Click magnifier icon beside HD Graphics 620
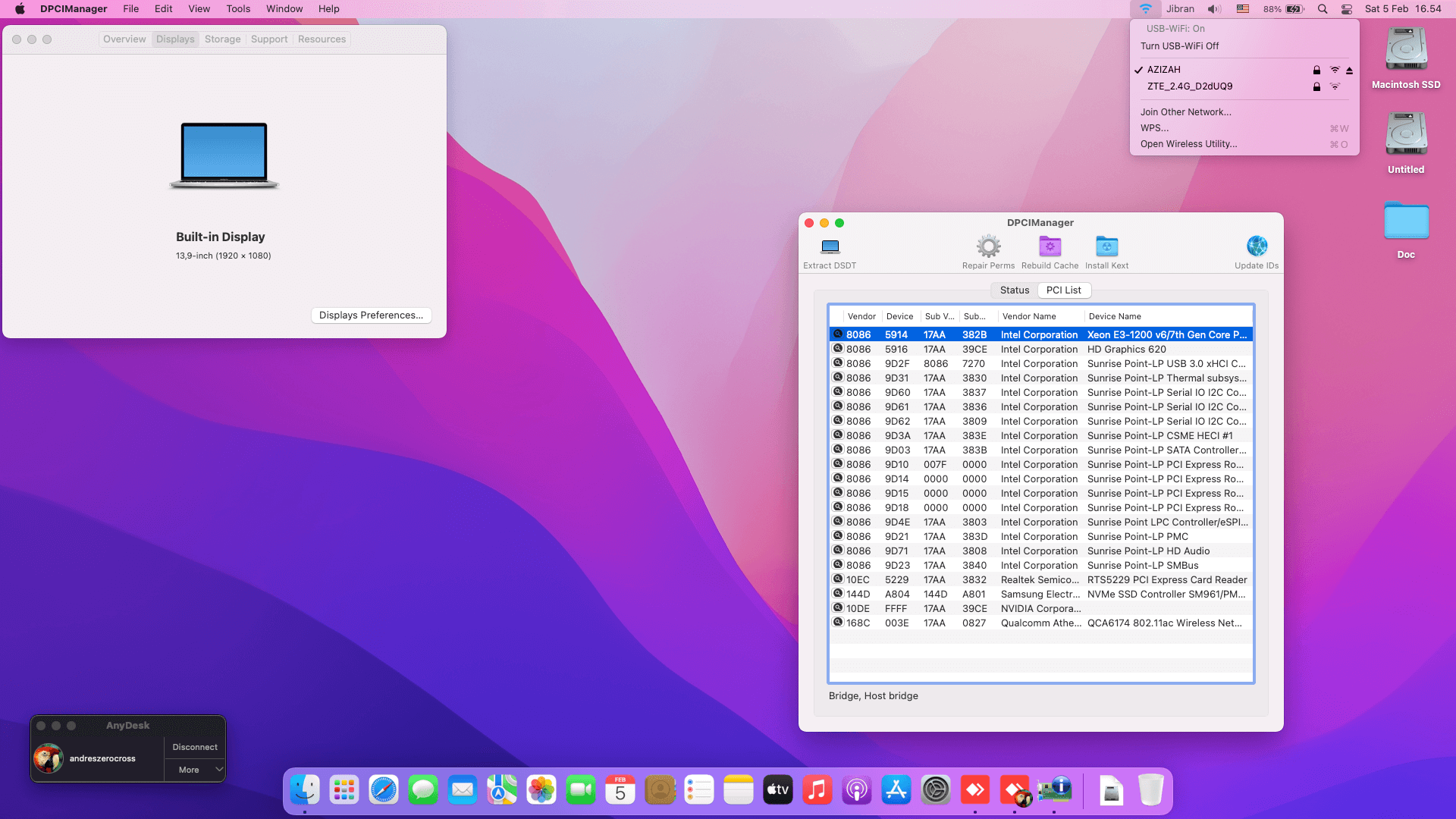The width and height of the screenshot is (1456, 819). [838, 349]
